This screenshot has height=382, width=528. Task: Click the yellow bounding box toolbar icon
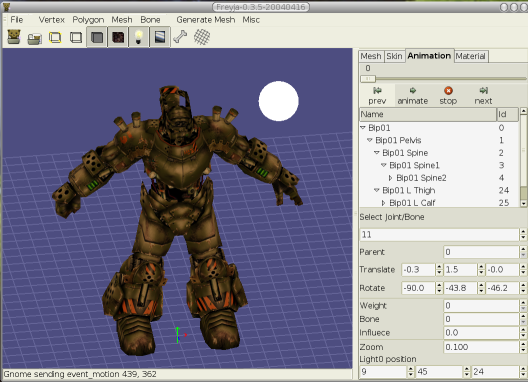55,37
